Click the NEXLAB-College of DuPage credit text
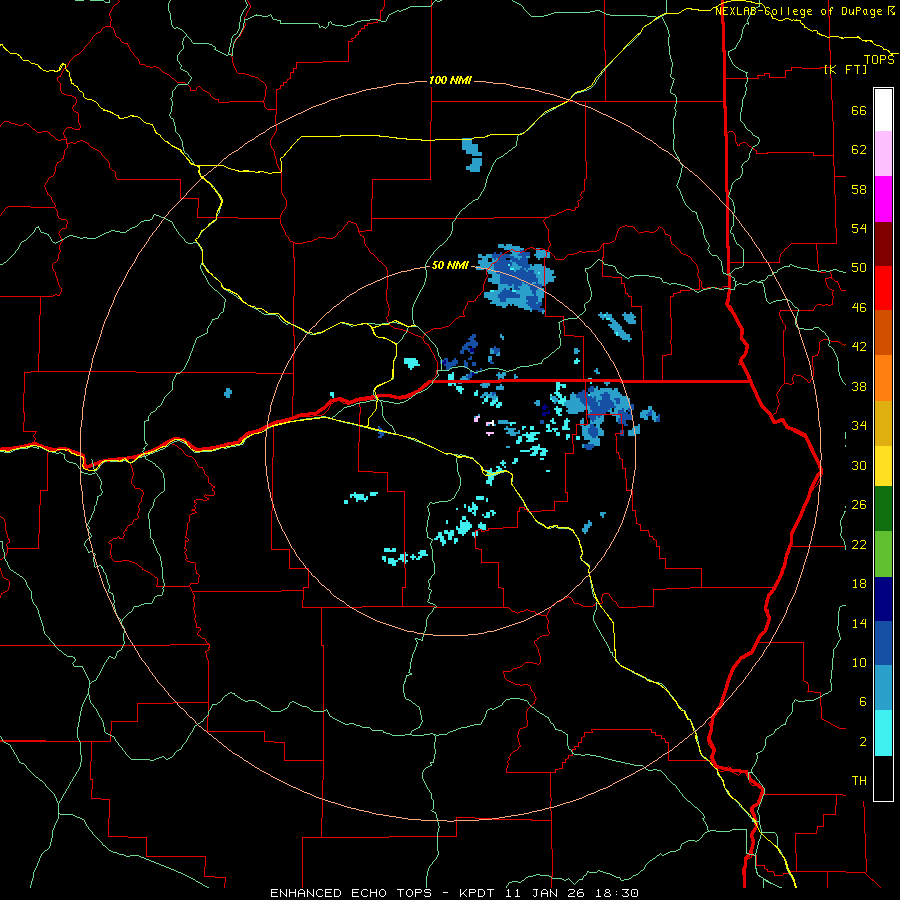Image resolution: width=900 pixels, height=900 pixels. (798, 11)
